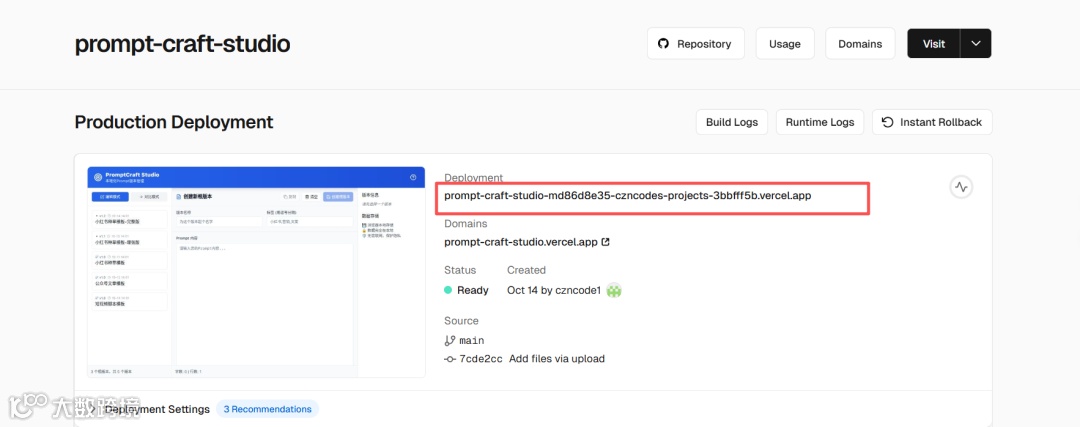Click the czncode1 avatar icon

(x=614, y=291)
